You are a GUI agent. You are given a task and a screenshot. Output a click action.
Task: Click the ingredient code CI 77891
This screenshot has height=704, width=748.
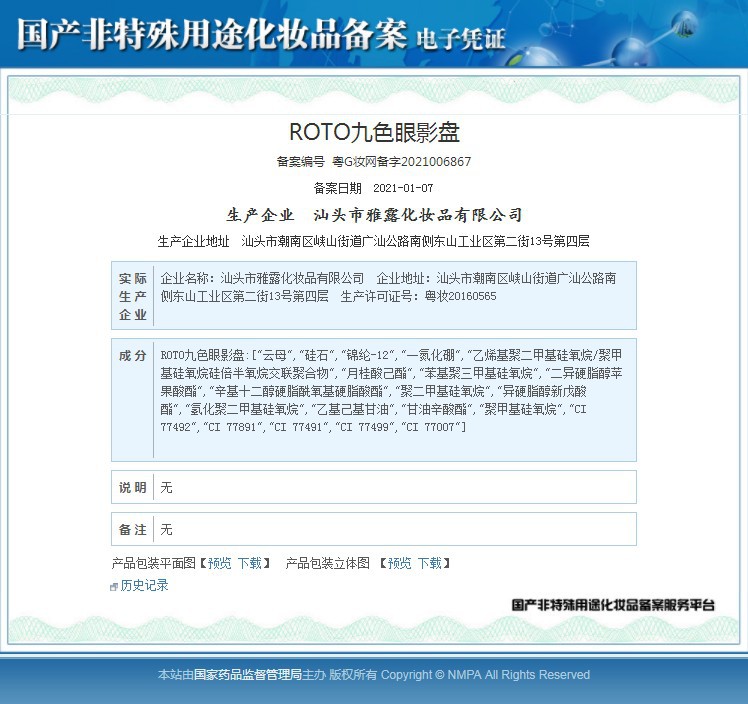(233, 427)
